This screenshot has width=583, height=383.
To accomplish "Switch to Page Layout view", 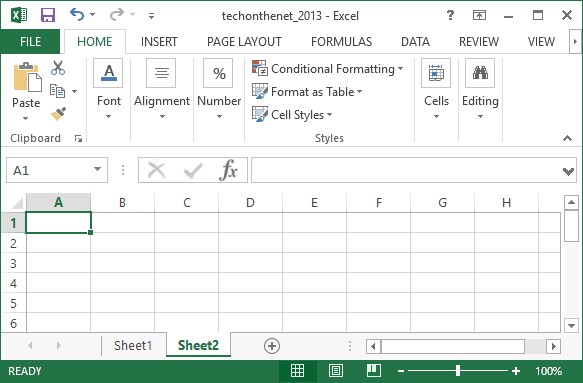I will [336, 371].
